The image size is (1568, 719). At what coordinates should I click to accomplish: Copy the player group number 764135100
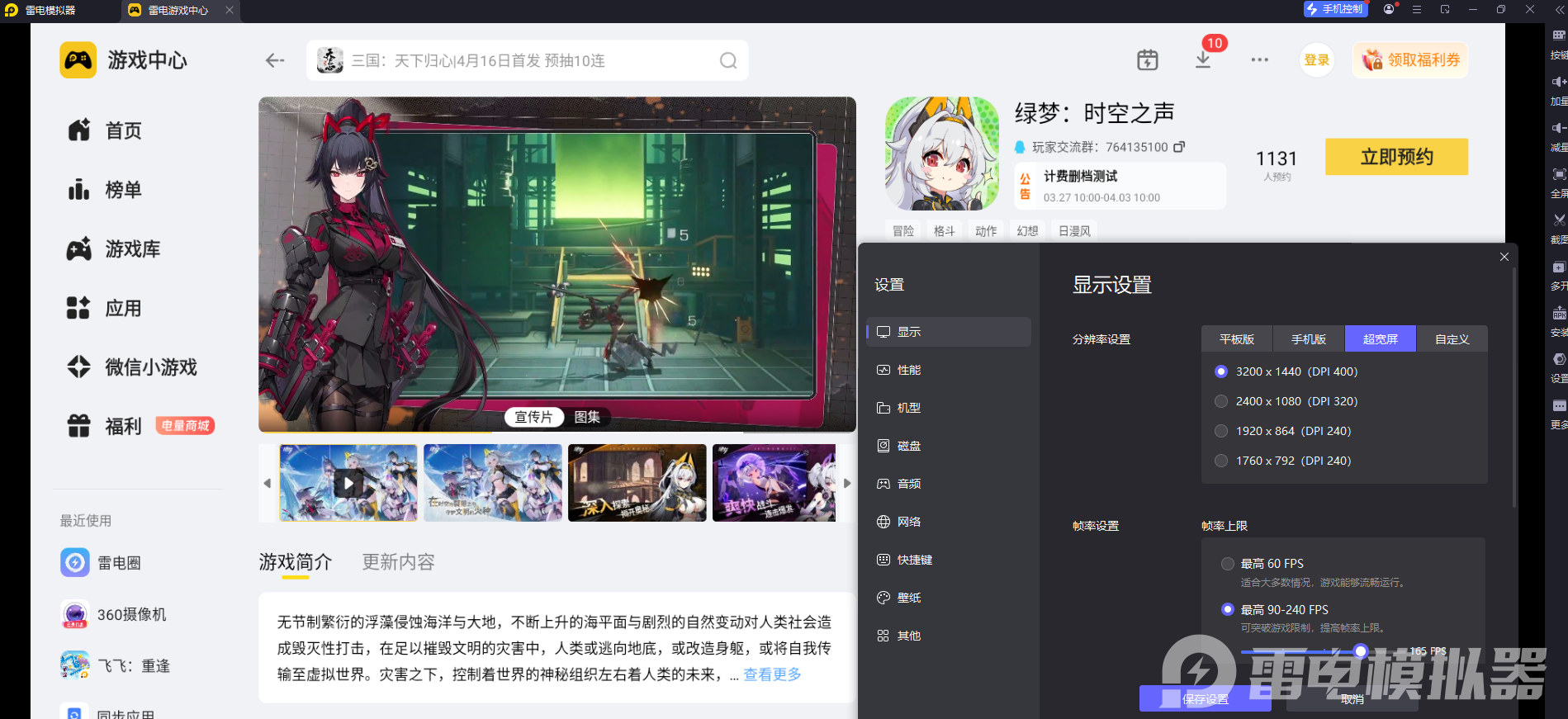pyautogui.click(x=1179, y=147)
